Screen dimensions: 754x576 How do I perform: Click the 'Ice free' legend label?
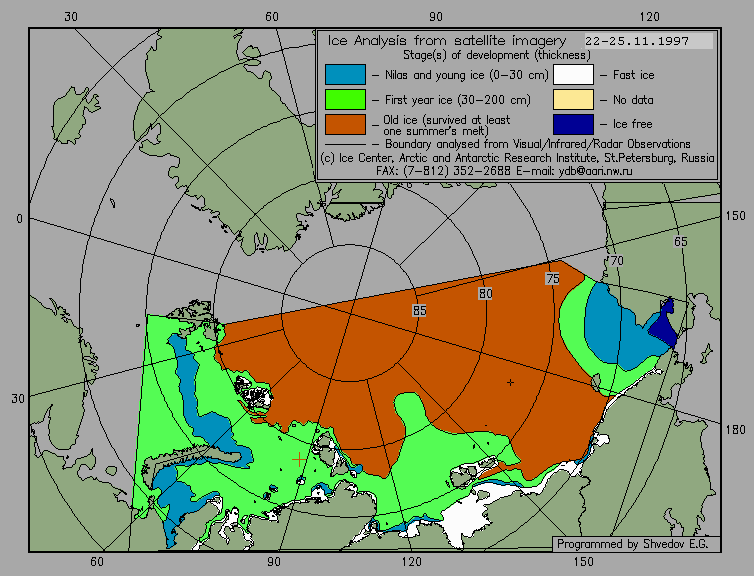[632, 124]
